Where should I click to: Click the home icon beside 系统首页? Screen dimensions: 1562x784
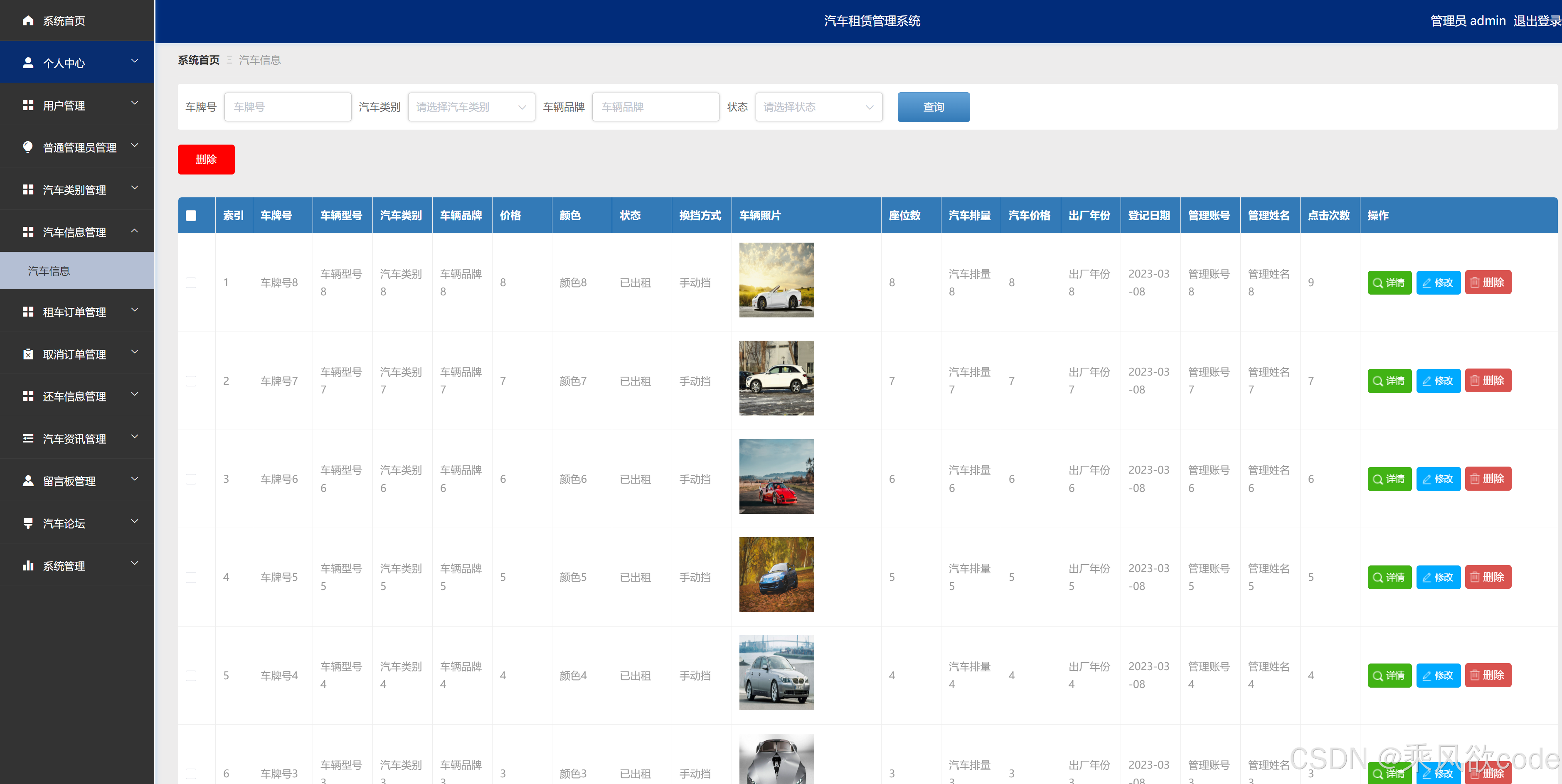[28, 21]
